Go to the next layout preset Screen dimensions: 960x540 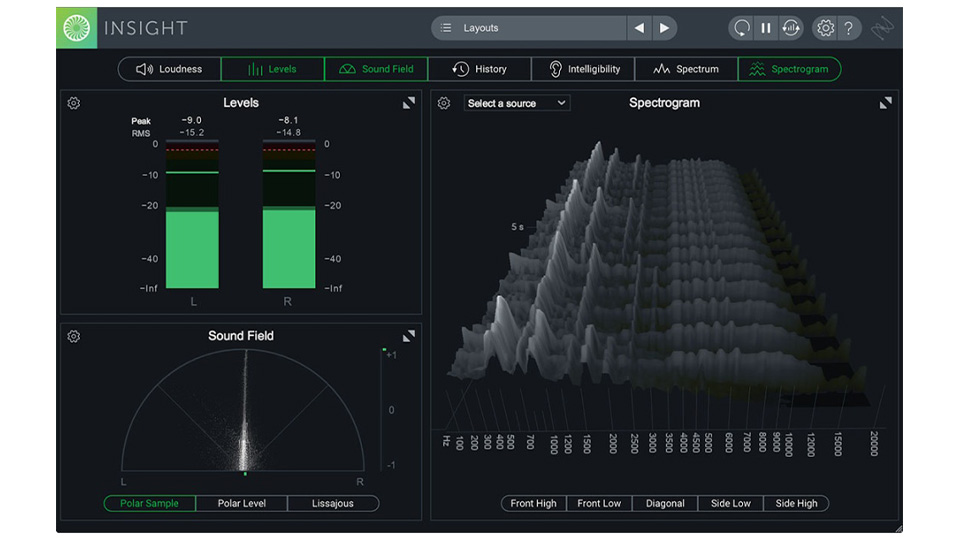coord(664,28)
